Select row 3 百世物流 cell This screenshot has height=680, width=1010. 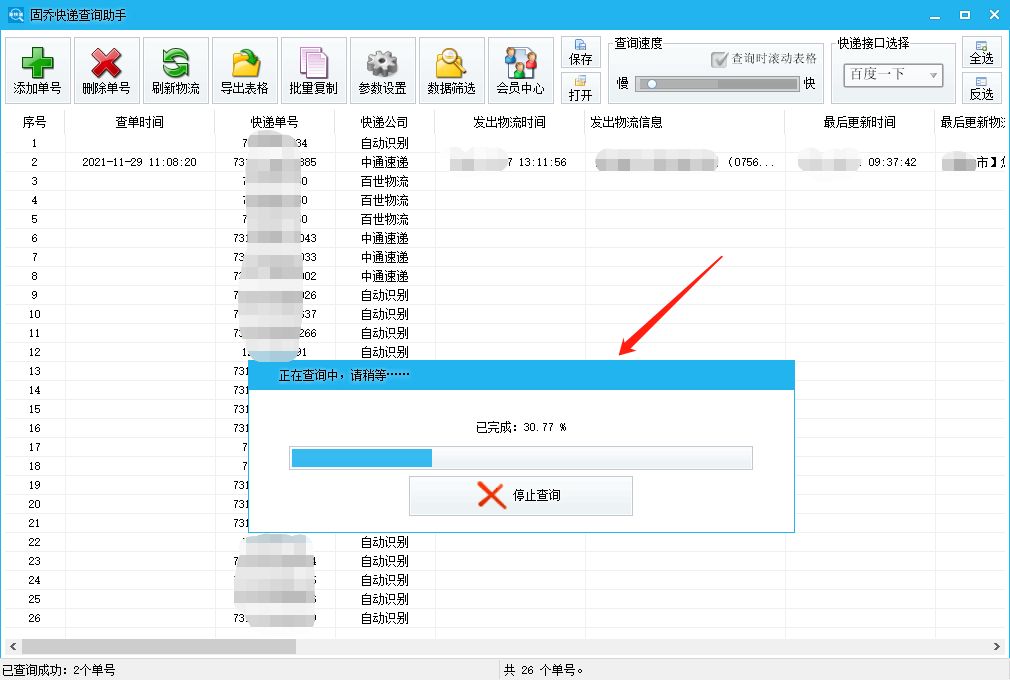385,181
